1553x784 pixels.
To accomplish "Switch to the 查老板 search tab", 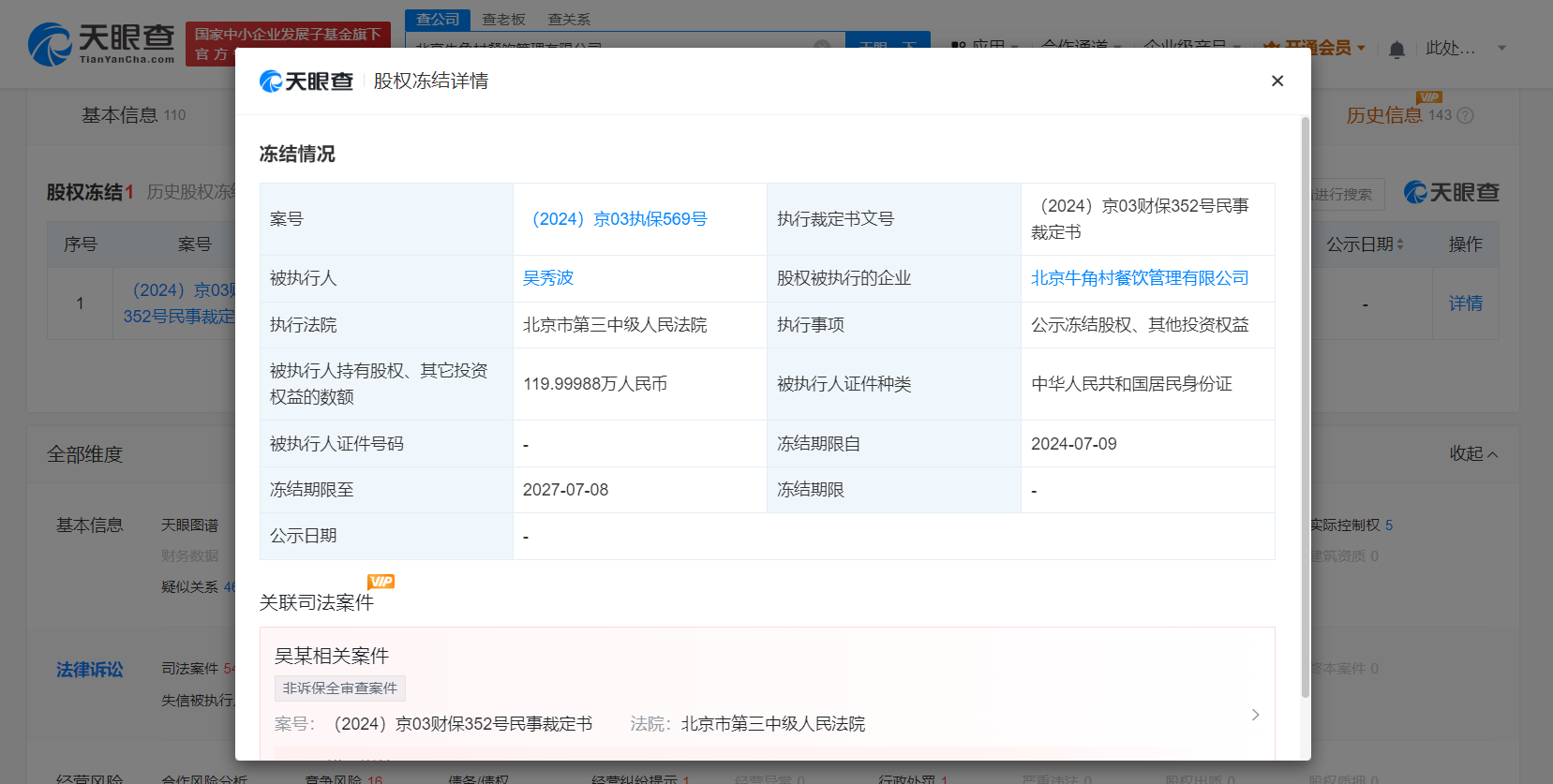I will coord(503,20).
